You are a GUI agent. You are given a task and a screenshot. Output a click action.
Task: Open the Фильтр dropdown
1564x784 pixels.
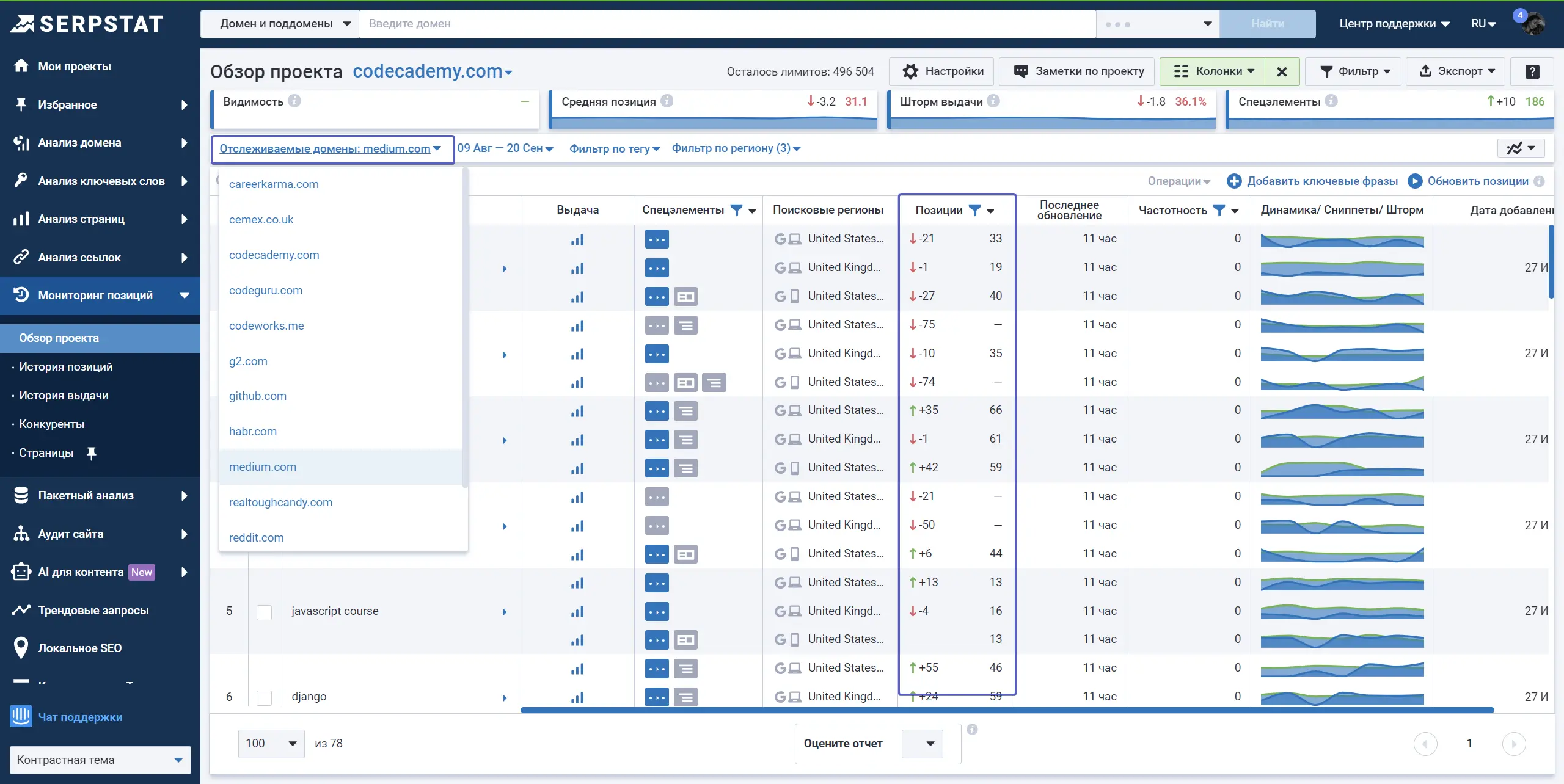pyautogui.click(x=1354, y=71)
